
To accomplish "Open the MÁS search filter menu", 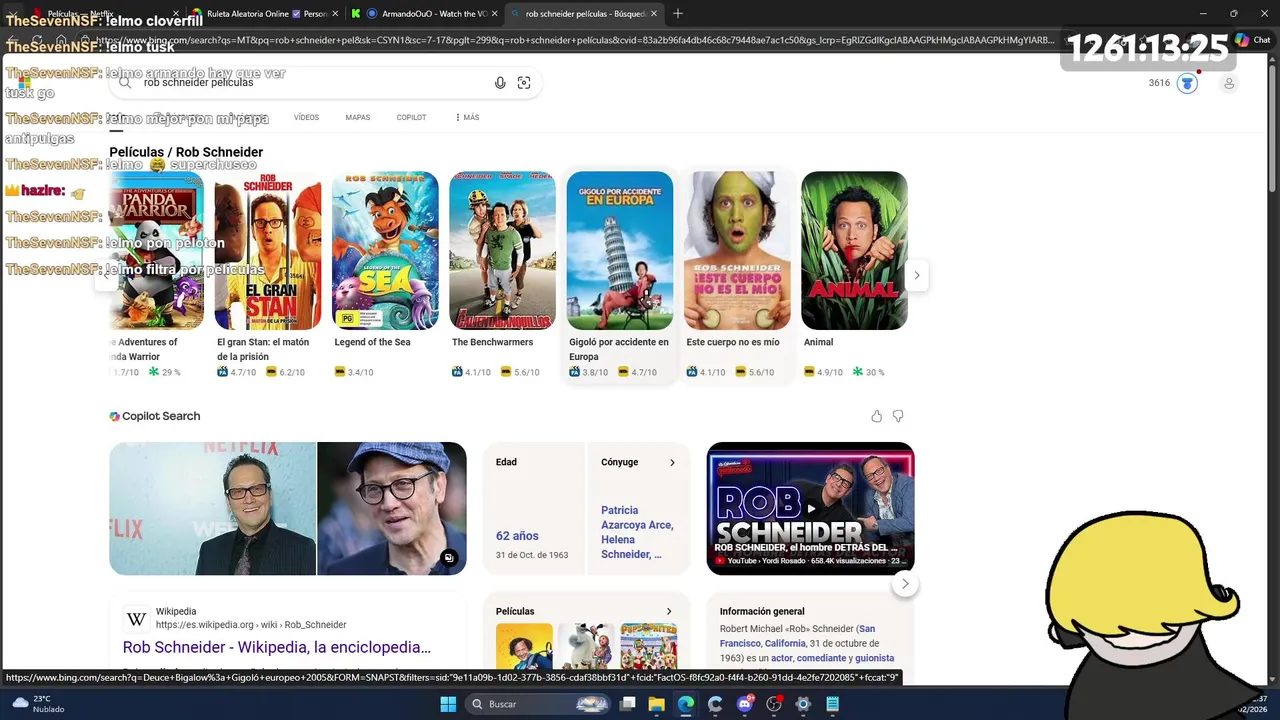I will click(x=467, y=117).
